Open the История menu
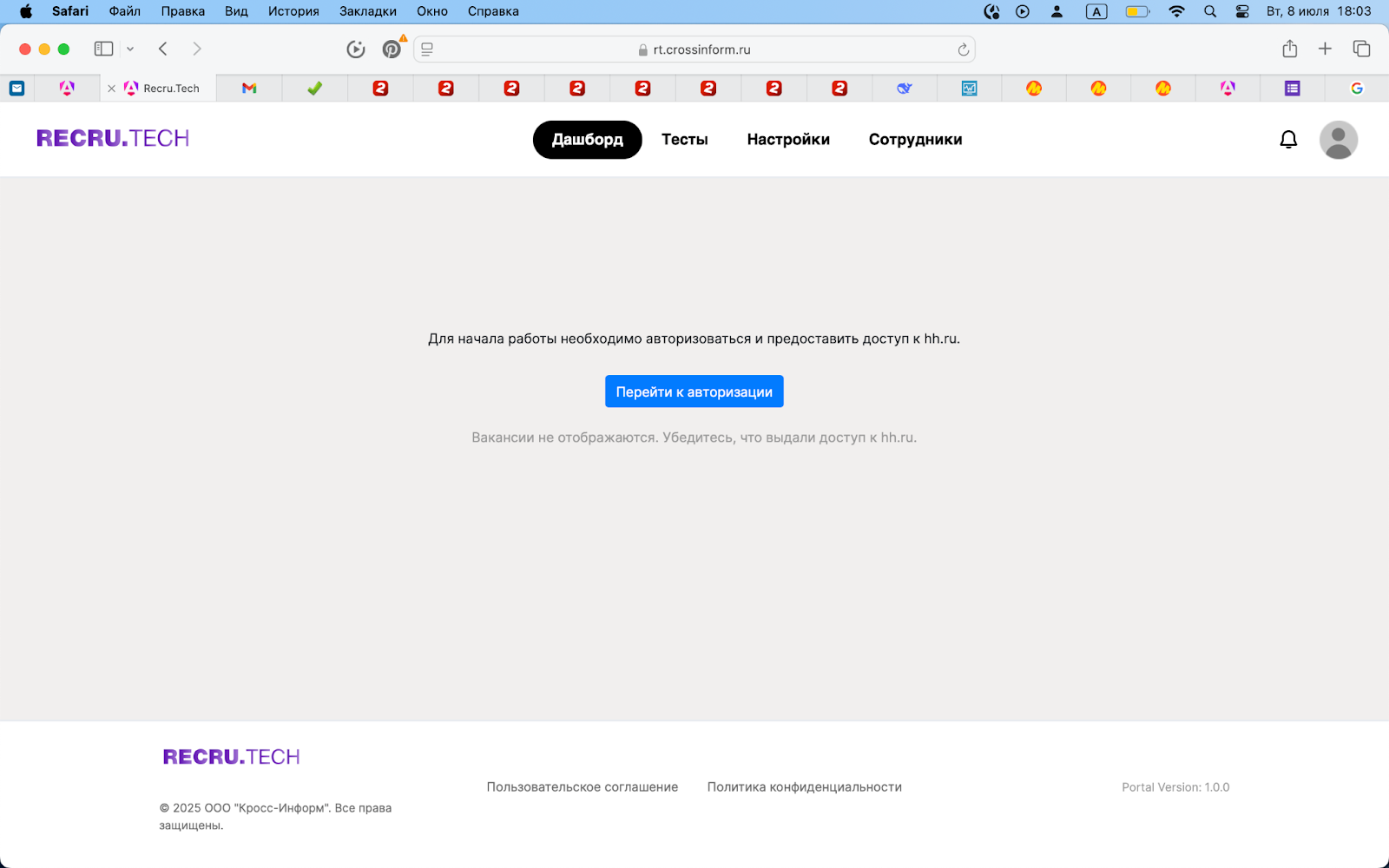1389x868 pixels. [x=293, y=11]
